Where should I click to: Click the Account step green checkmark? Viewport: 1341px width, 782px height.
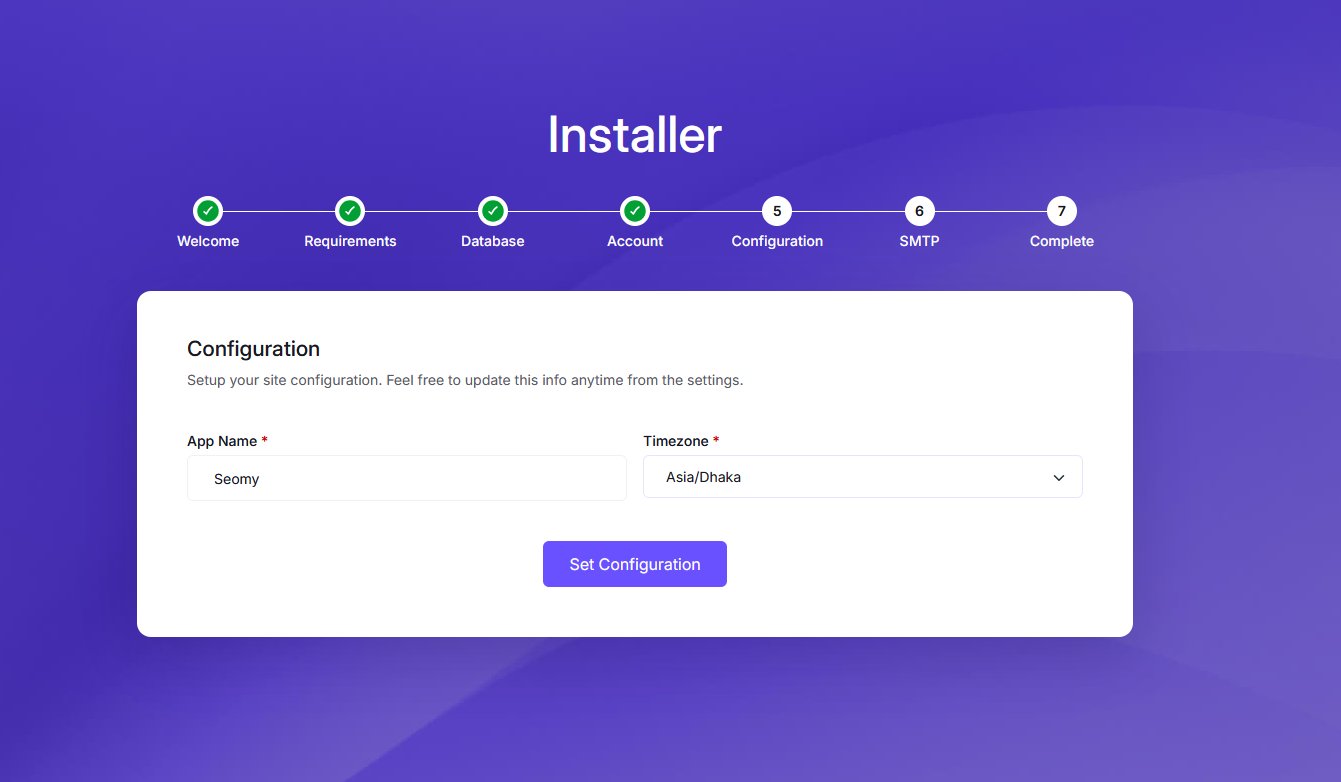point(635,211)
